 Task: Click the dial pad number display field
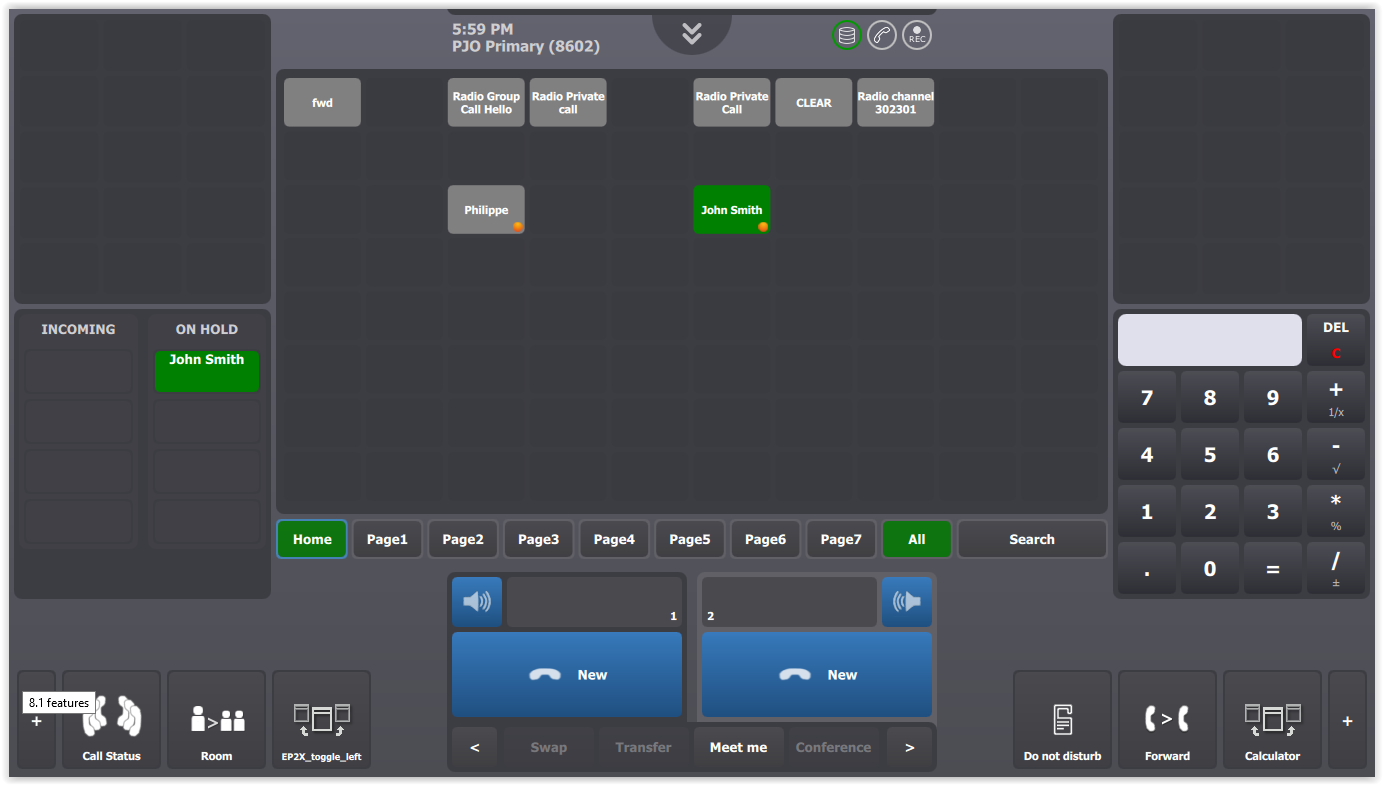click(x=1209, y=340)
